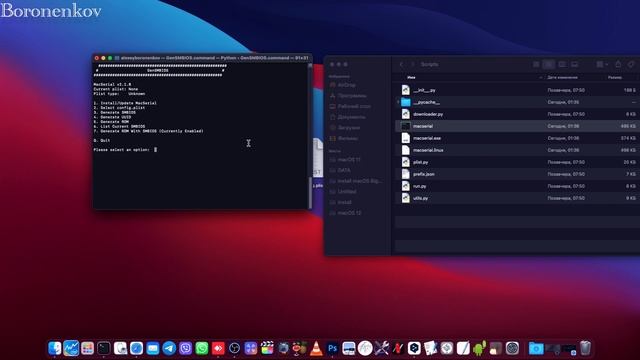
Task: Launch Safari from the Dock
Action: 136,348
